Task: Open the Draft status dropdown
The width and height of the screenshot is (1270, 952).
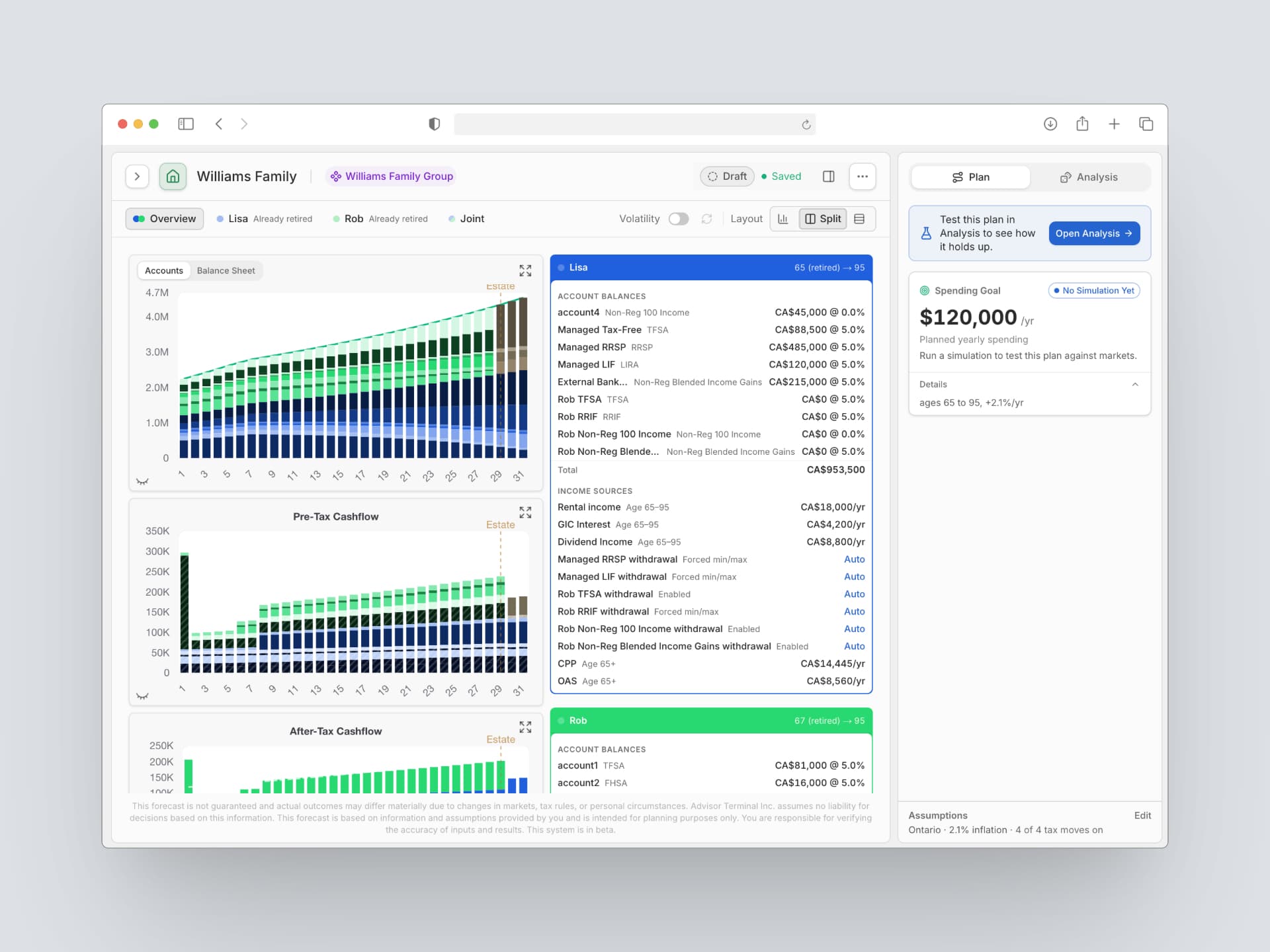Action: point(727,177)
